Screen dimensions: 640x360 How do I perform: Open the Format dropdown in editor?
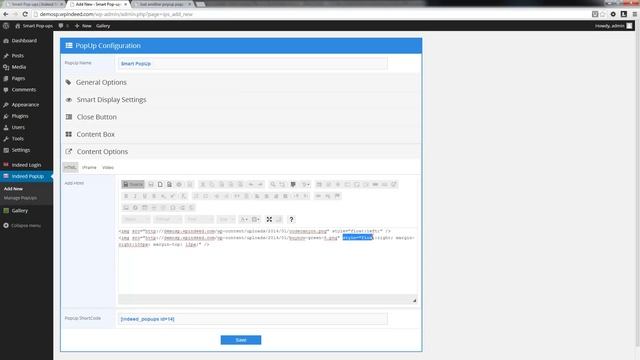[x=167, y=219]
